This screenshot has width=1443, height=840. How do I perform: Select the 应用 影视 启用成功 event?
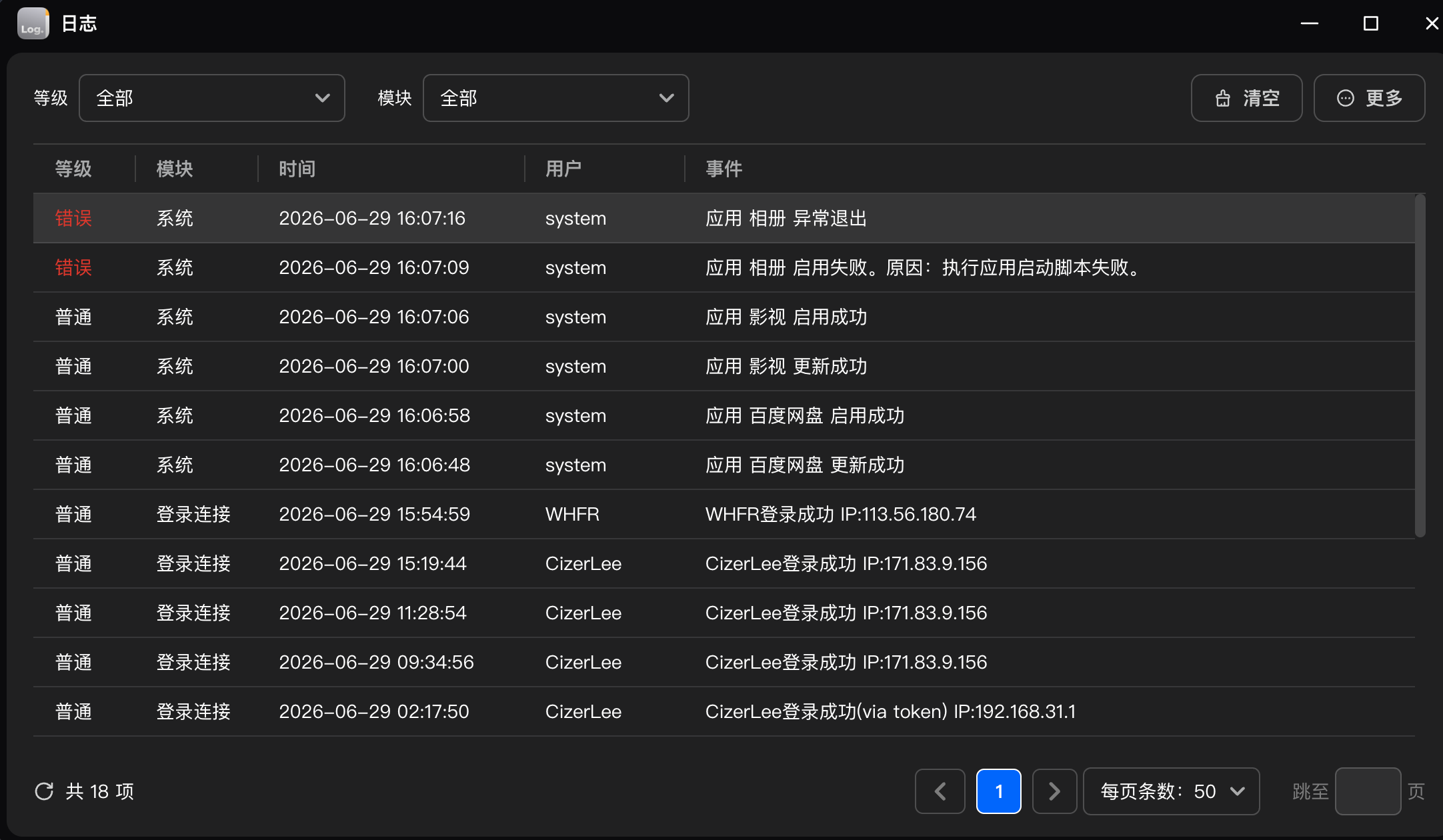724,317
